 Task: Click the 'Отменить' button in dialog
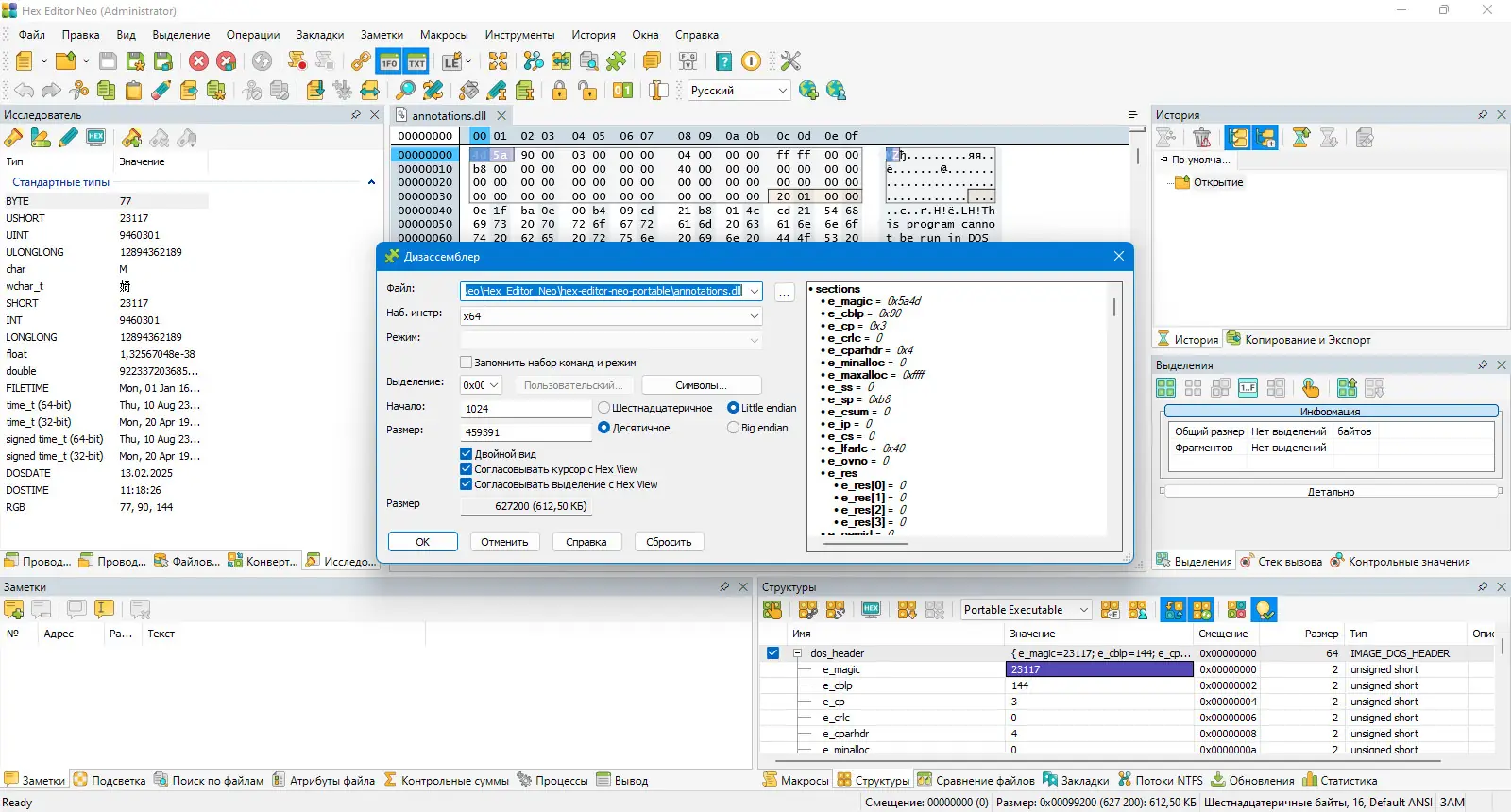click(504, 542)
